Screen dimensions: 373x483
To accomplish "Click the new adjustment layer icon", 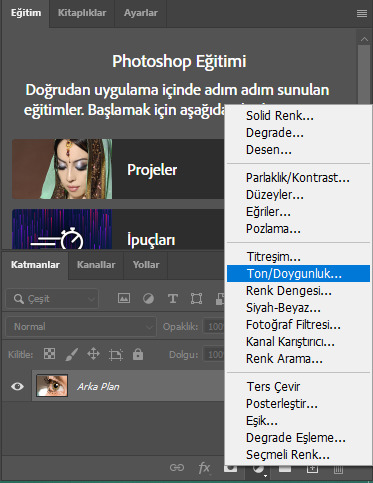I will pos(258,469).
